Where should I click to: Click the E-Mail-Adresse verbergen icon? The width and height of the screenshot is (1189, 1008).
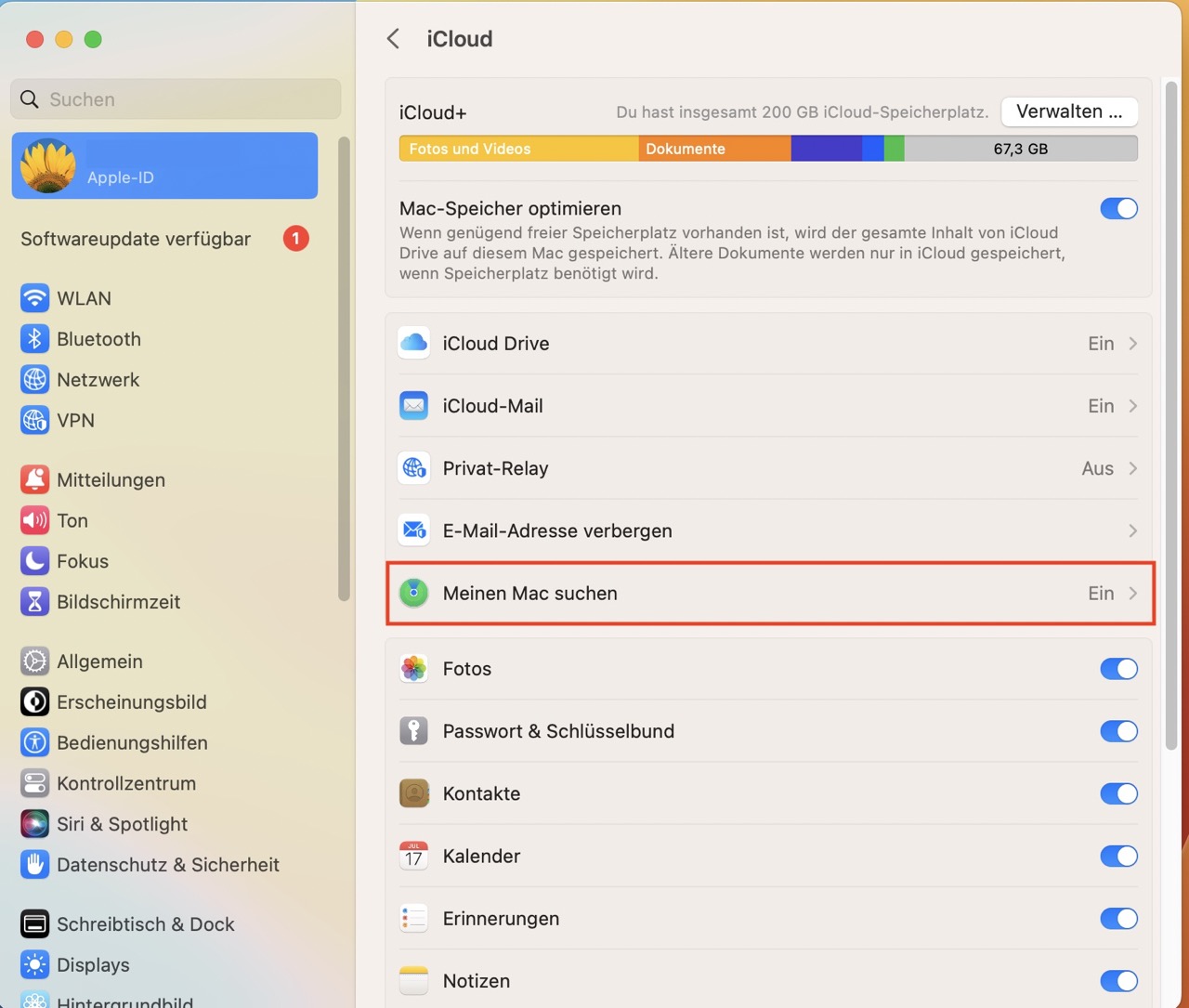tap(413, 530)
